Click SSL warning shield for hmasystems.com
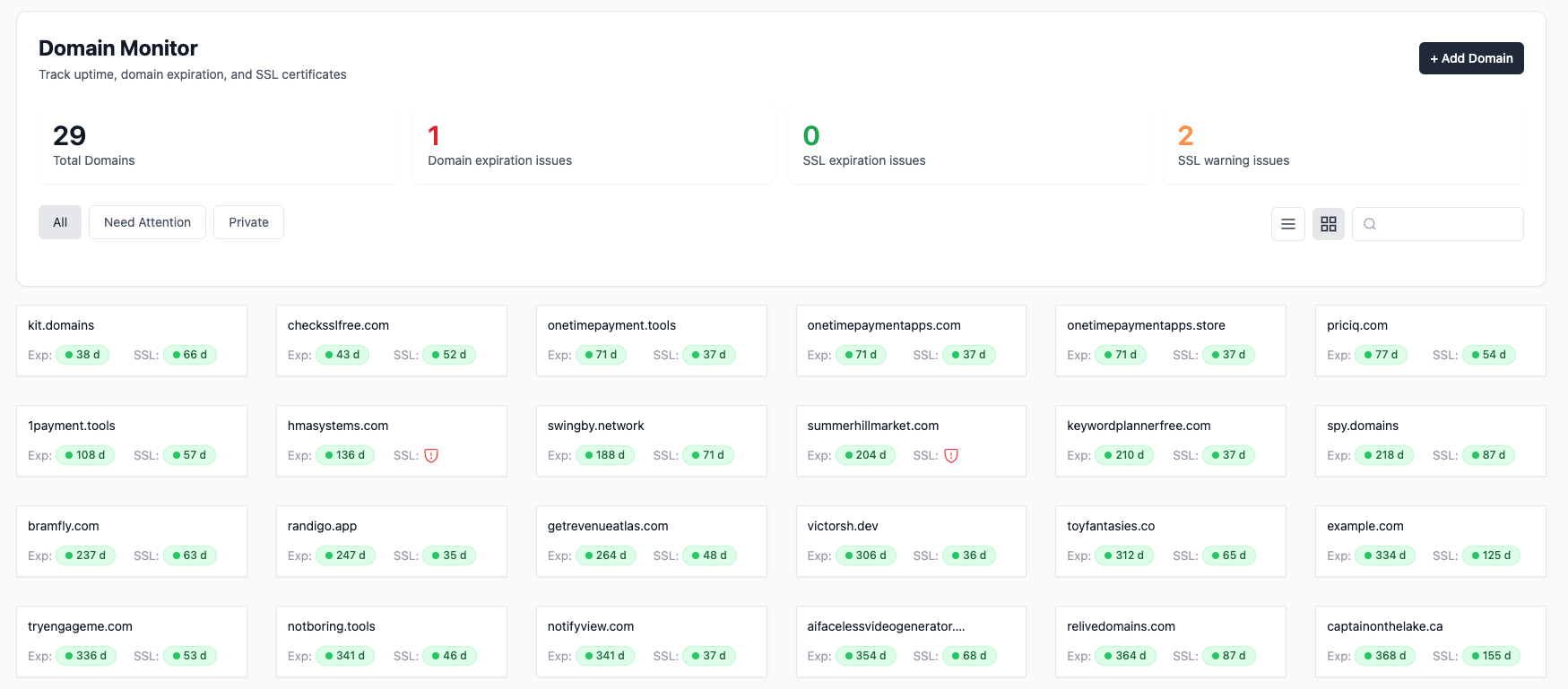The image size is (1568, 689). [431, 455]
